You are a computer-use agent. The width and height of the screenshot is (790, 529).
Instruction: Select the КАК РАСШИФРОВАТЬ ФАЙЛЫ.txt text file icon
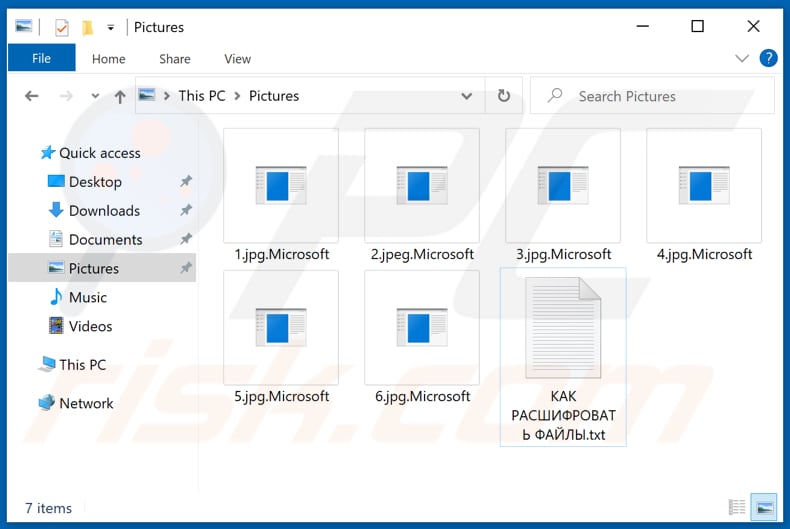coord(563,327)
